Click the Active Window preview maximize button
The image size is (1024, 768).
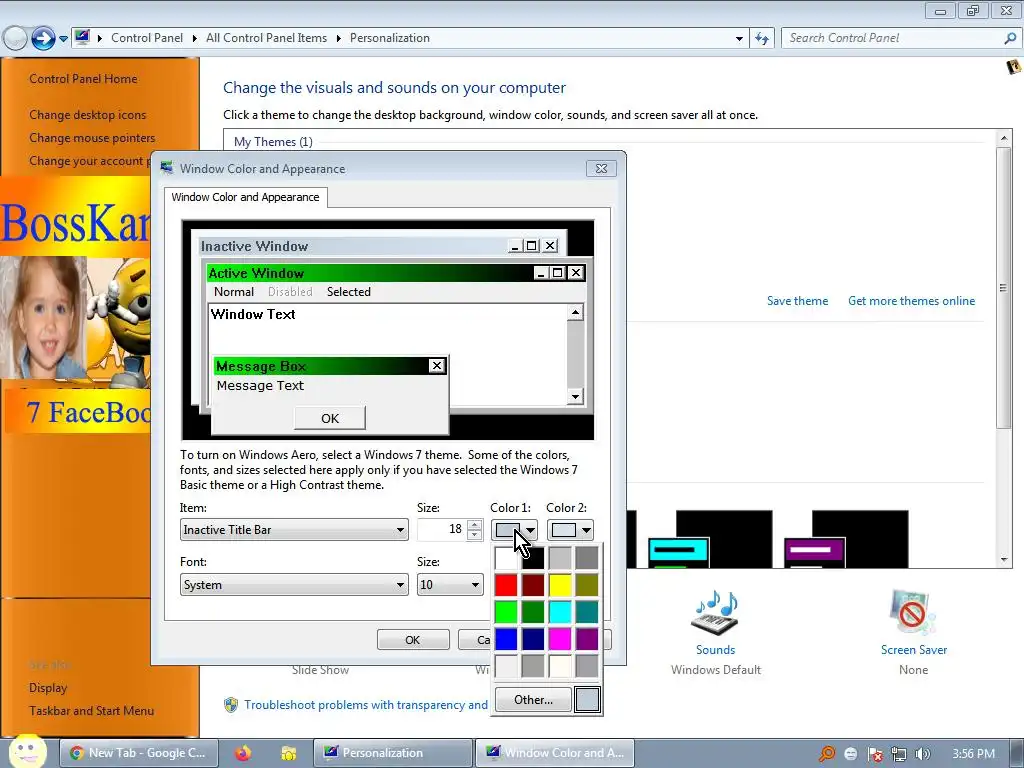coord(557,272)
